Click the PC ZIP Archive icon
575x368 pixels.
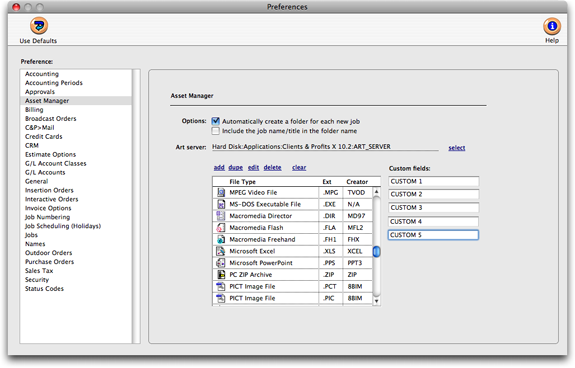(221, 275)
